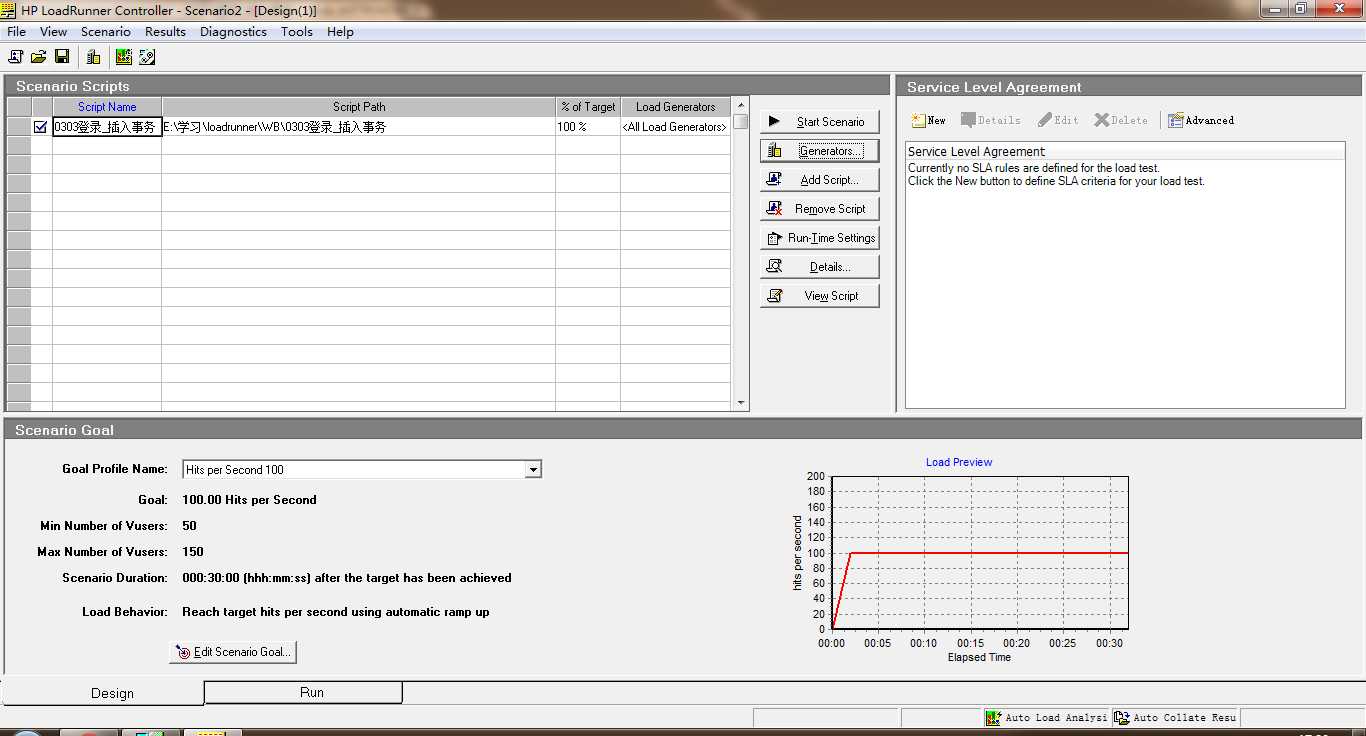
Task: Click the scripts list scroll down arrow
Action: tap(741, 403)
